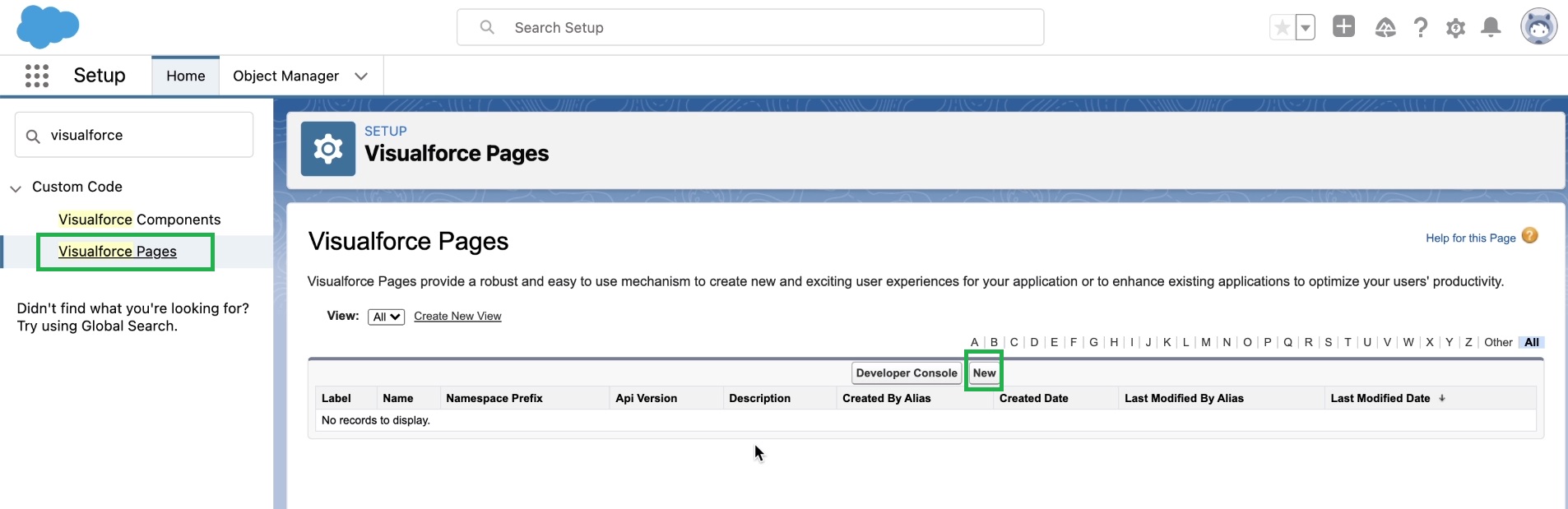Click the New button

coord(984,372)
